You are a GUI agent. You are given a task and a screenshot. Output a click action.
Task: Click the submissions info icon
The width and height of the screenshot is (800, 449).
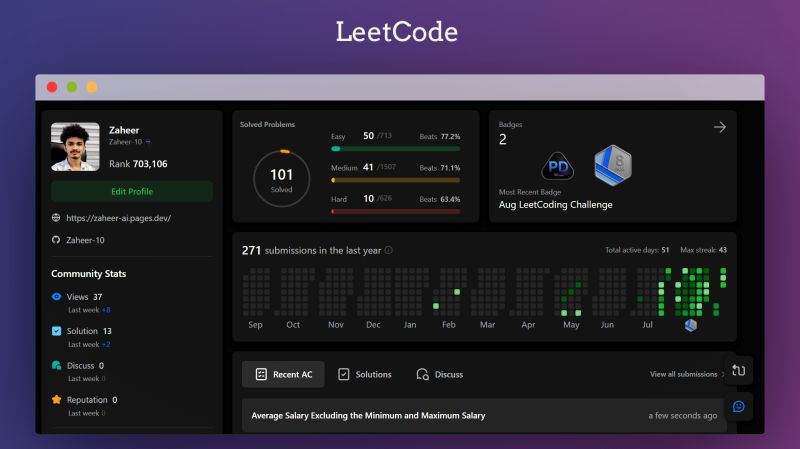[x=389, y=250]
